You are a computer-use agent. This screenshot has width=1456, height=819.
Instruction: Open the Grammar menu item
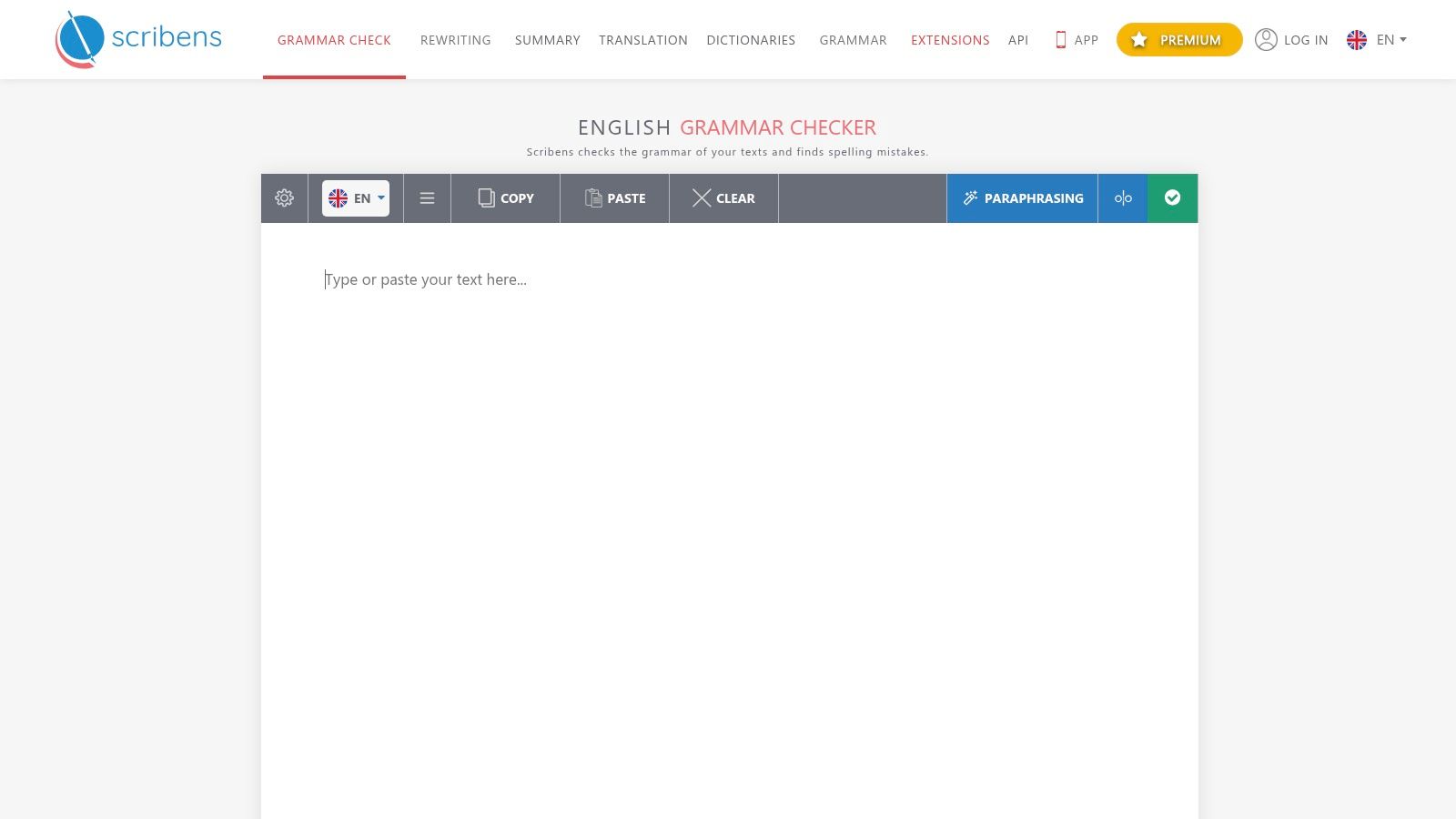point(853,40)
